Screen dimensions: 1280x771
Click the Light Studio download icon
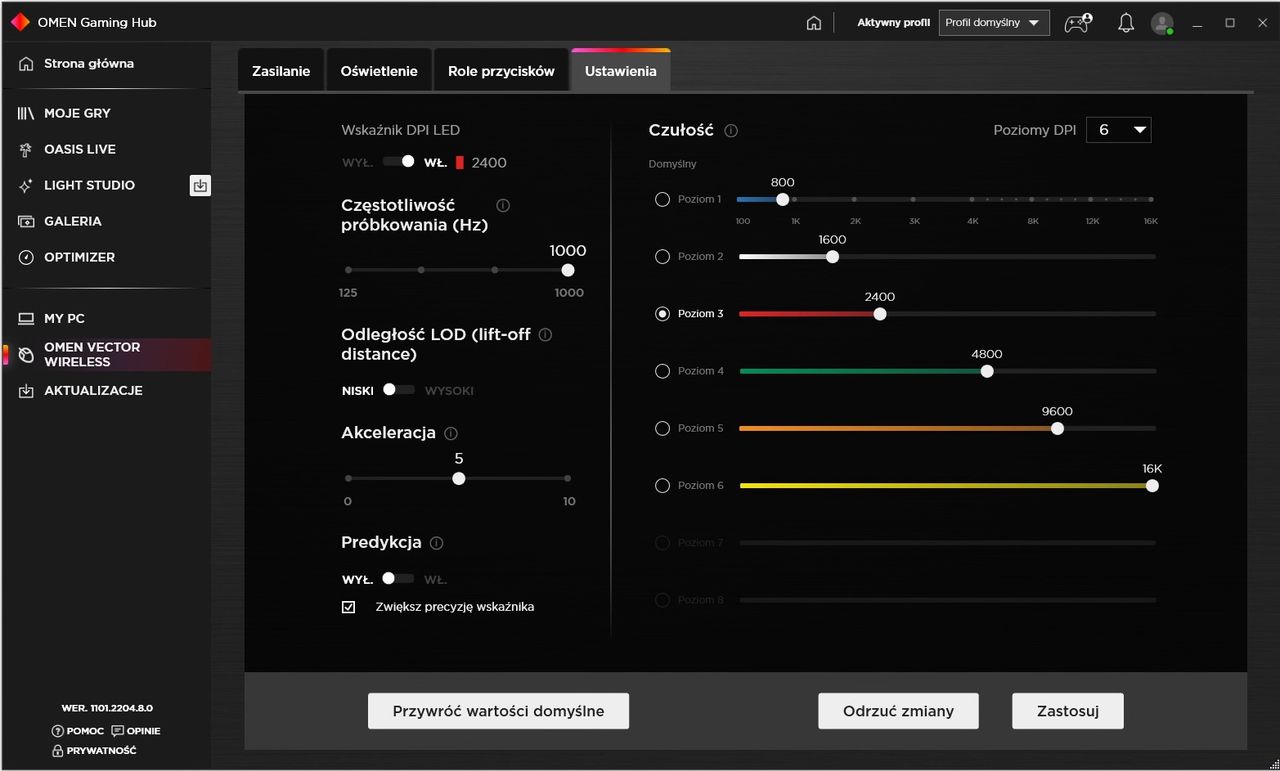200,185
